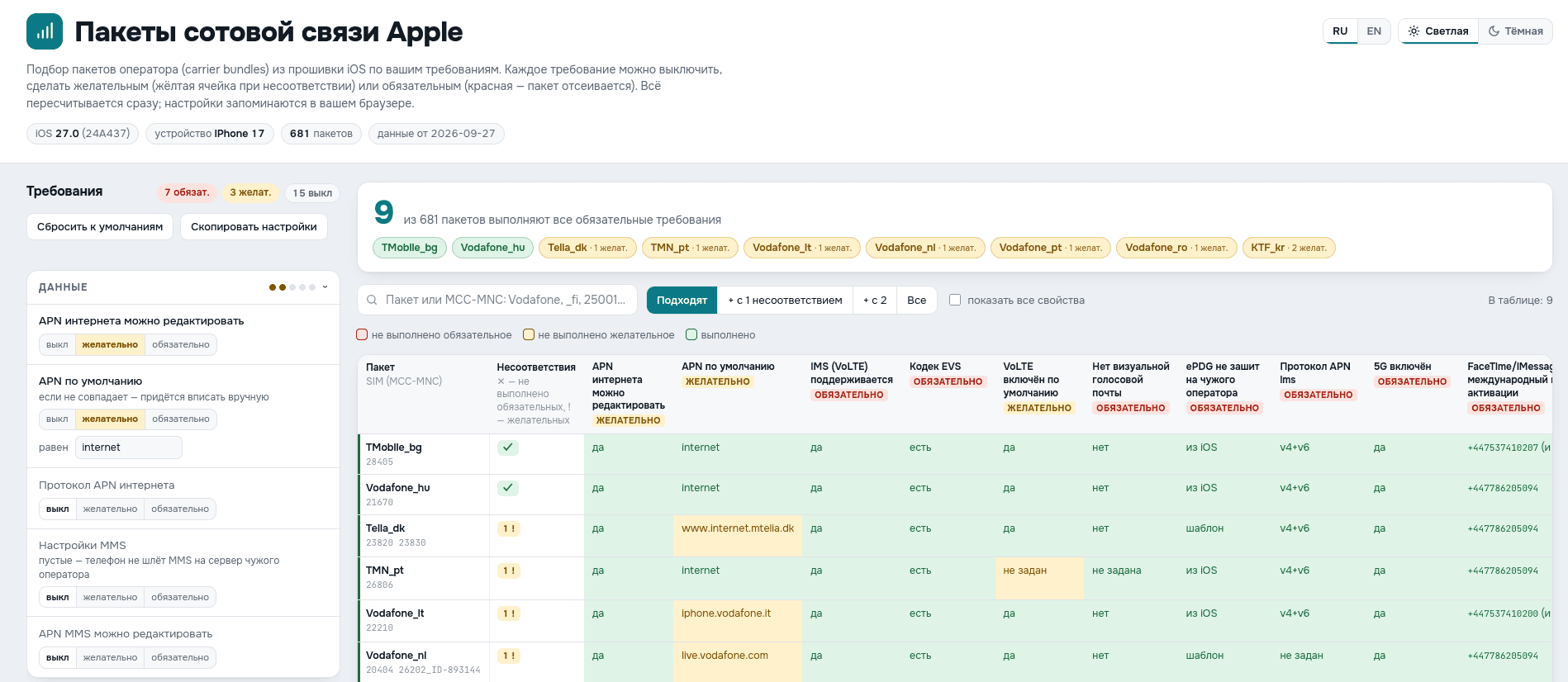Click the "1 !" mismatch badge for Vodafone_it
This screenshot has width=1568, height=682.
click(x=508, y=613)
